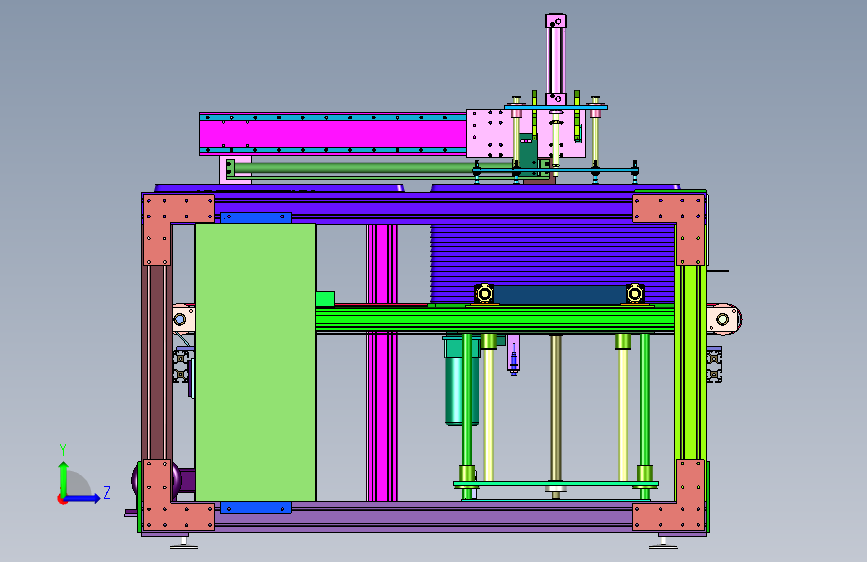Select the left conveyor roller end bearing
Viewport: 867px width, 562px height.
coord(181,319)
